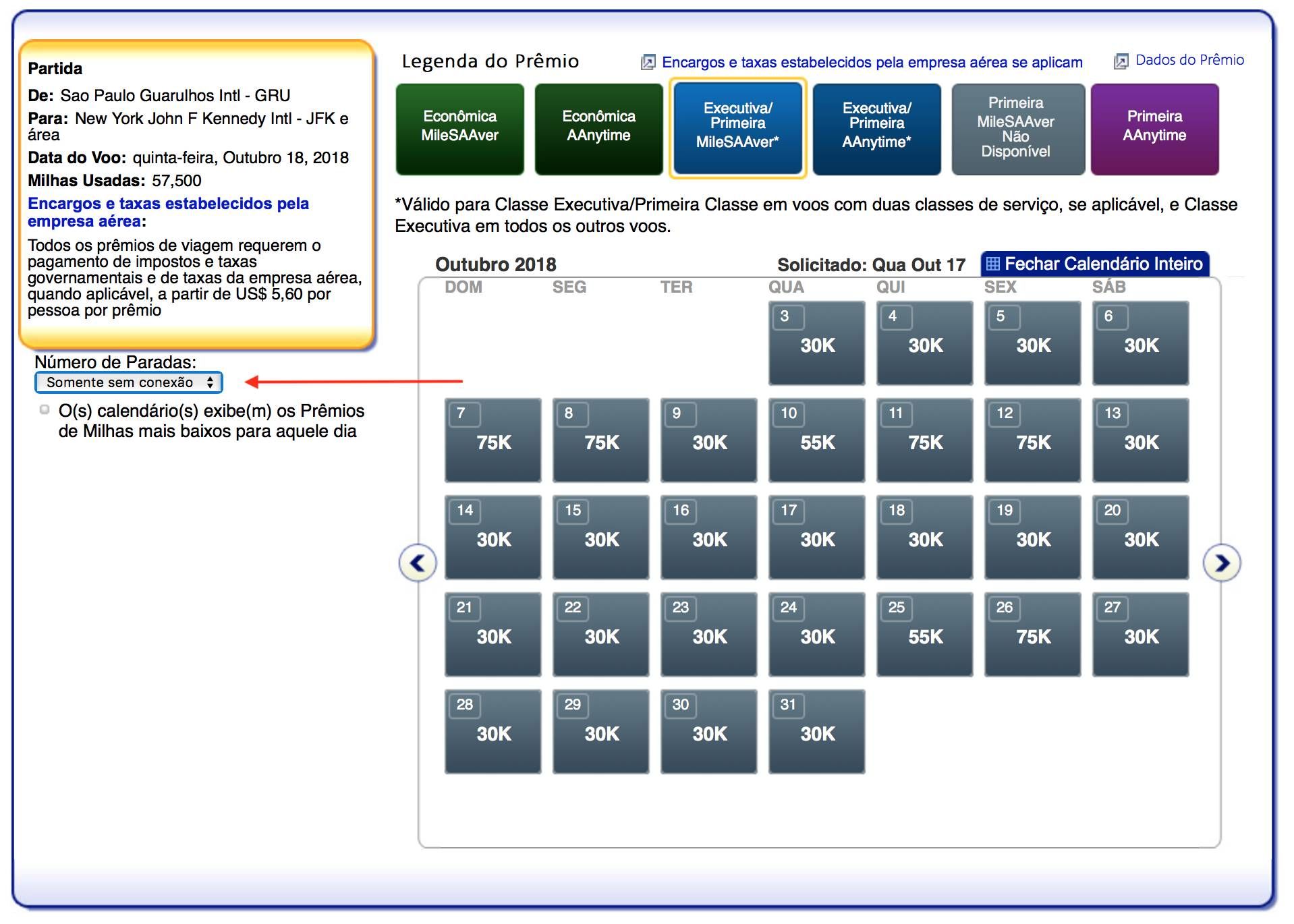Click the Solicitado: Qua Out 17 text
The height and width of the screenshot is (924, 1294).
[871, 264]
